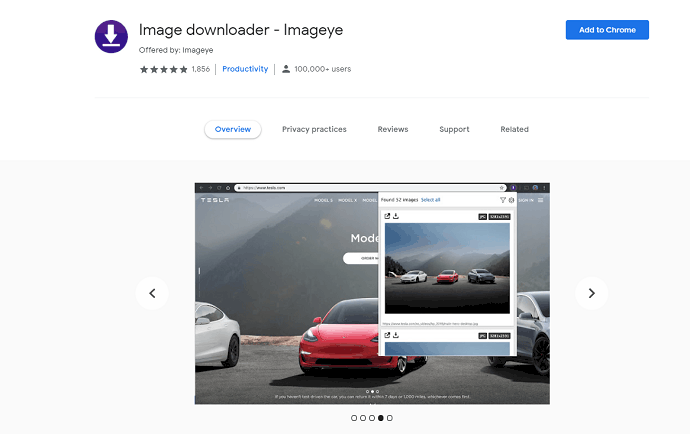Open the Productivity category link
The width and height of the screenshot is (690, 434).
[x=245, y=69]
